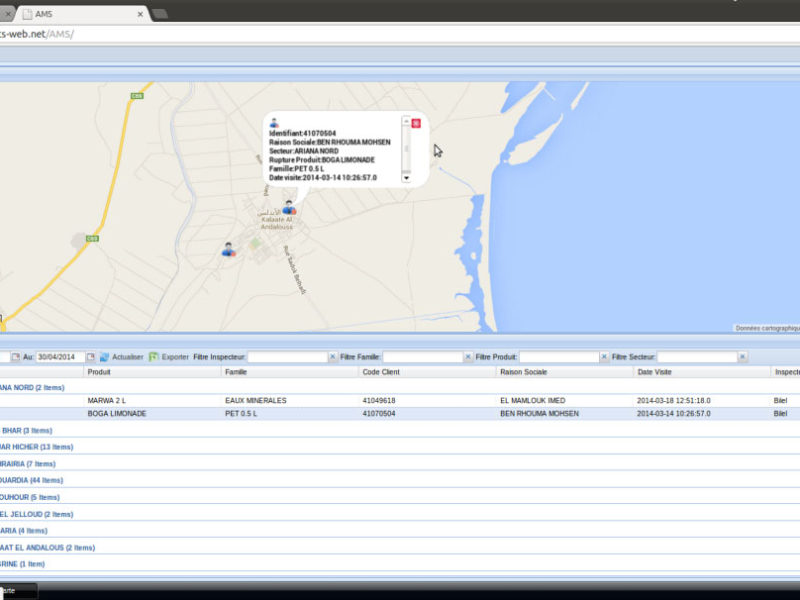This screenshot has width=800, height=600.
Task: Click the inspector marker southwest of Kalaate Al Andalouss
Action: coord(228,249)
